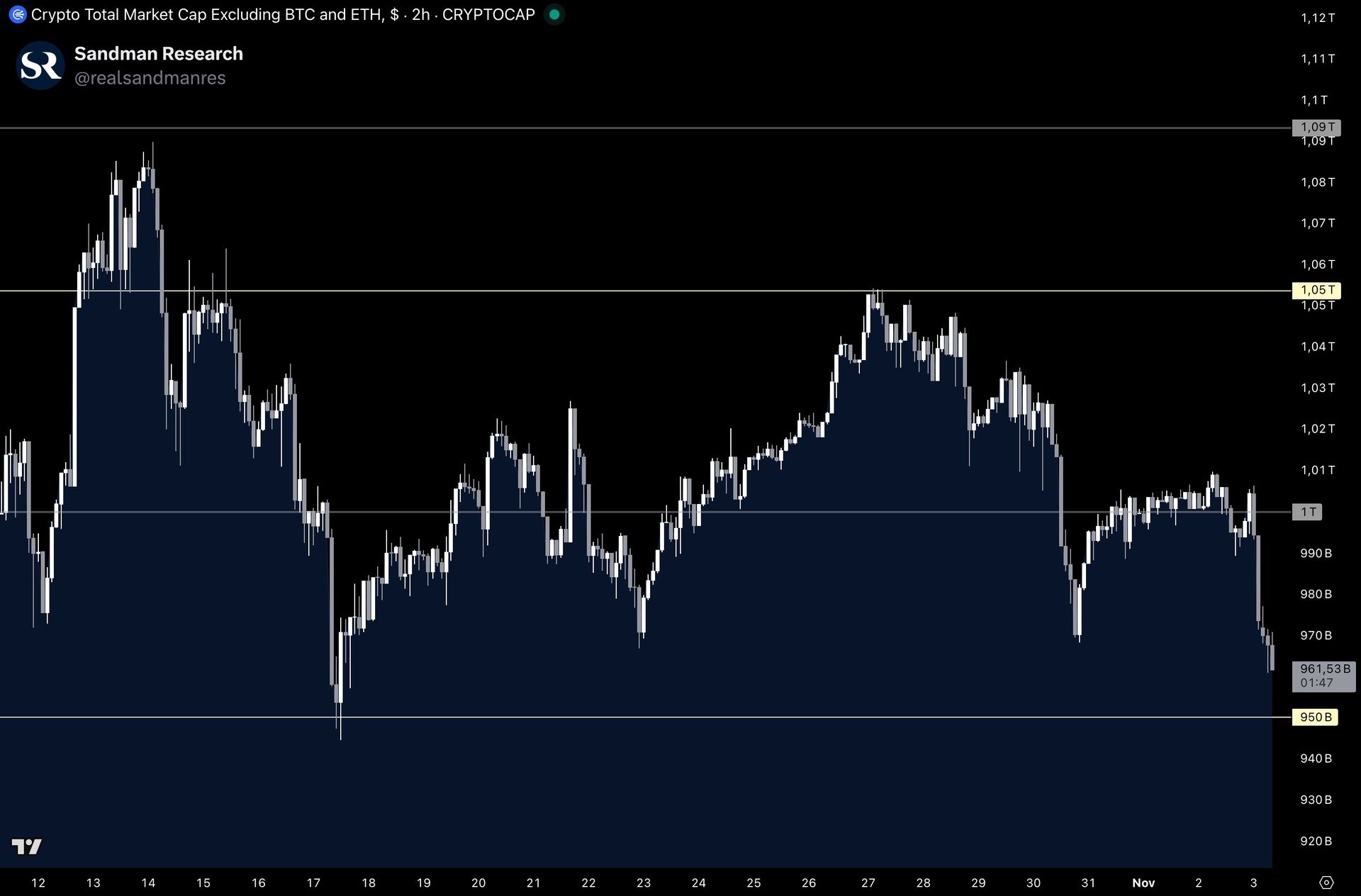This screenshot has width=1361, height=896.
Task: Select the 1 T horizontal line label
Action: (1308, 512)
